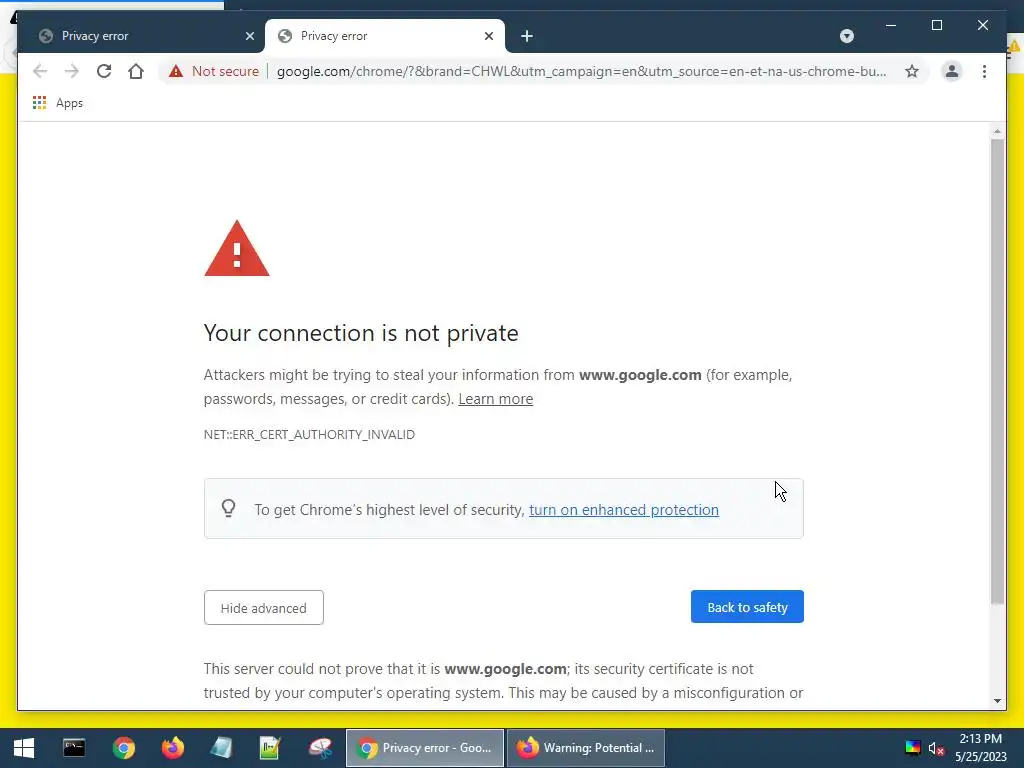Viewport: 1024px width, 768px height.
Task: Click the NET::ERR_CERT_AUTHORITY_INVALID error code
Action: [309, 434]
